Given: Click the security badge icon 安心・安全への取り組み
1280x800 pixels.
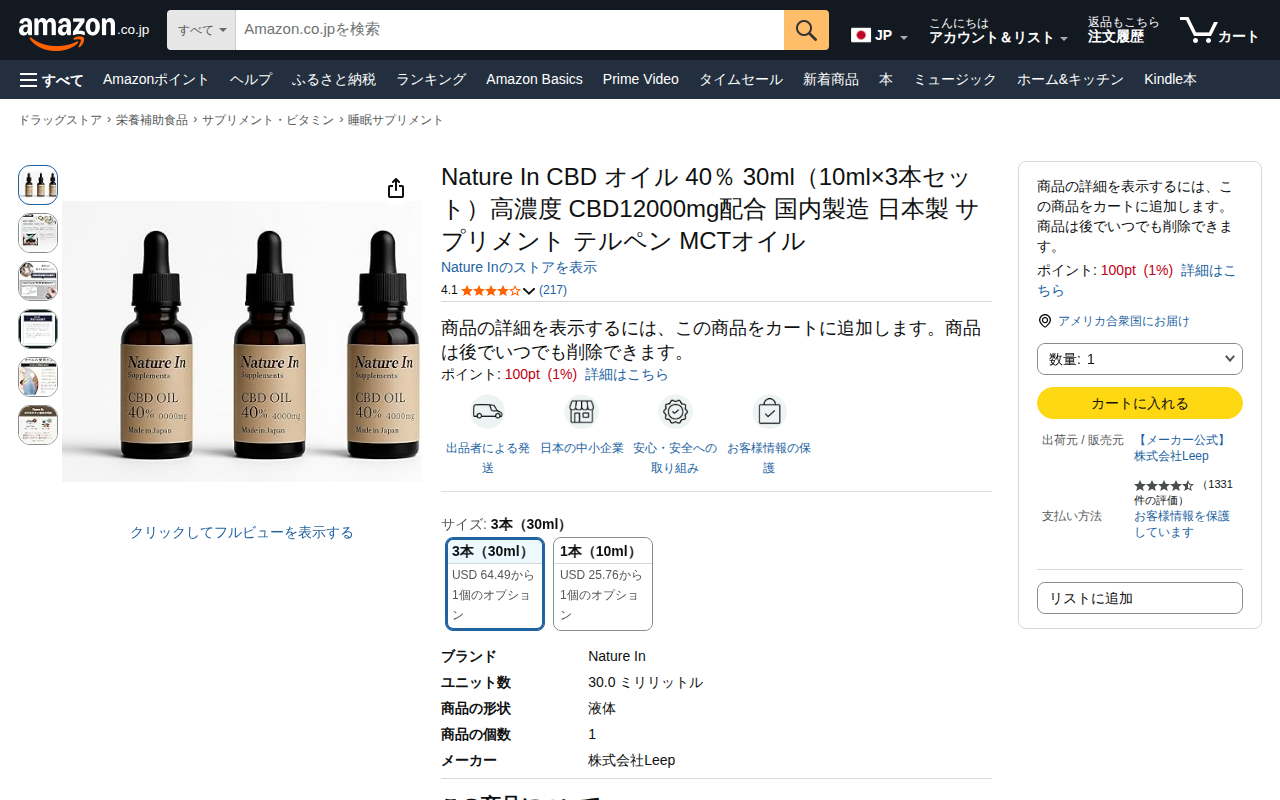Looking at the screenshot, I should (x=676, y=411).
